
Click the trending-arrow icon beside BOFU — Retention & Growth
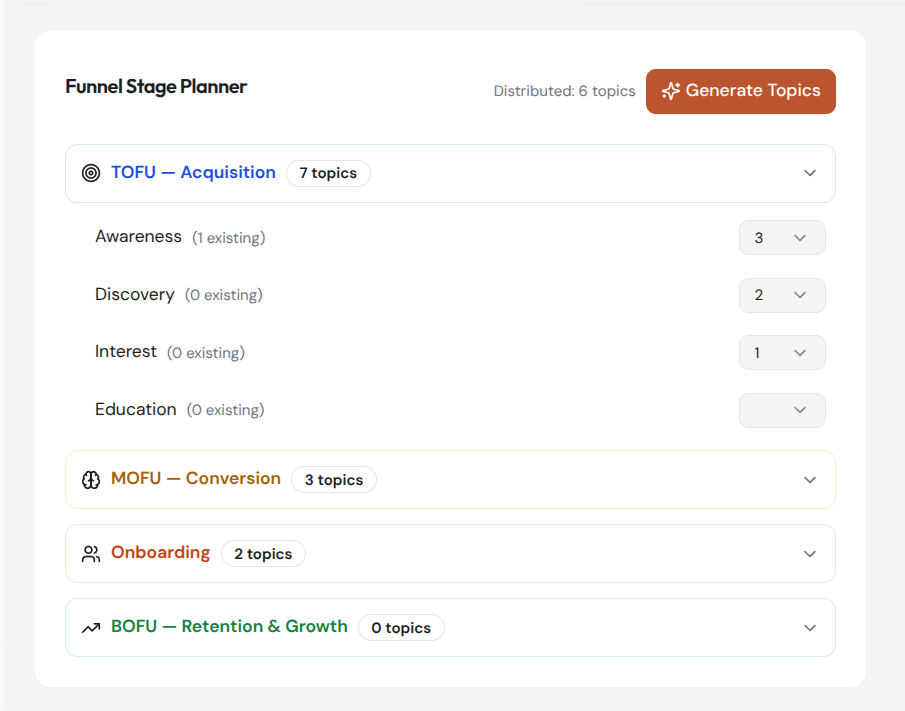coord(91,627)
